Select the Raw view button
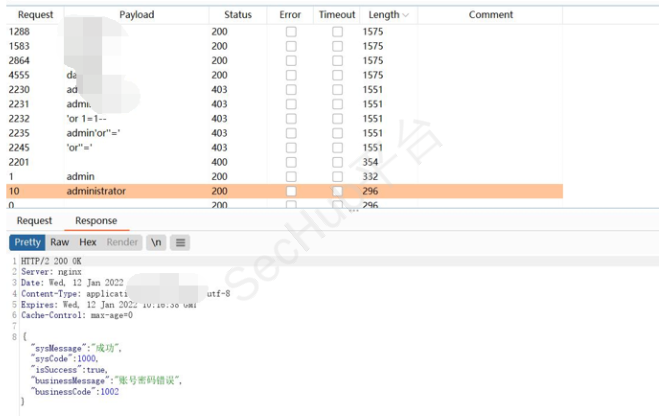This screenshot has height=416, width=663. (60, 242)
